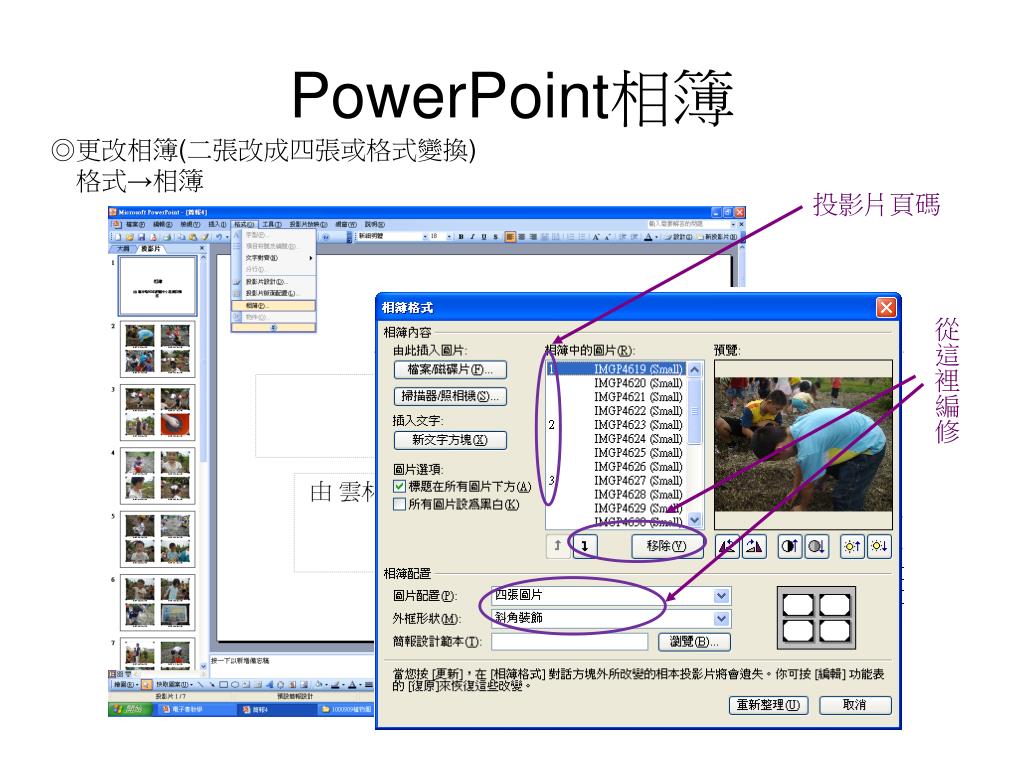This screenshot has width=1024, height=768.
Task: Click Save icon in PowerPoint toolbar
Action: tap(142, 236)
